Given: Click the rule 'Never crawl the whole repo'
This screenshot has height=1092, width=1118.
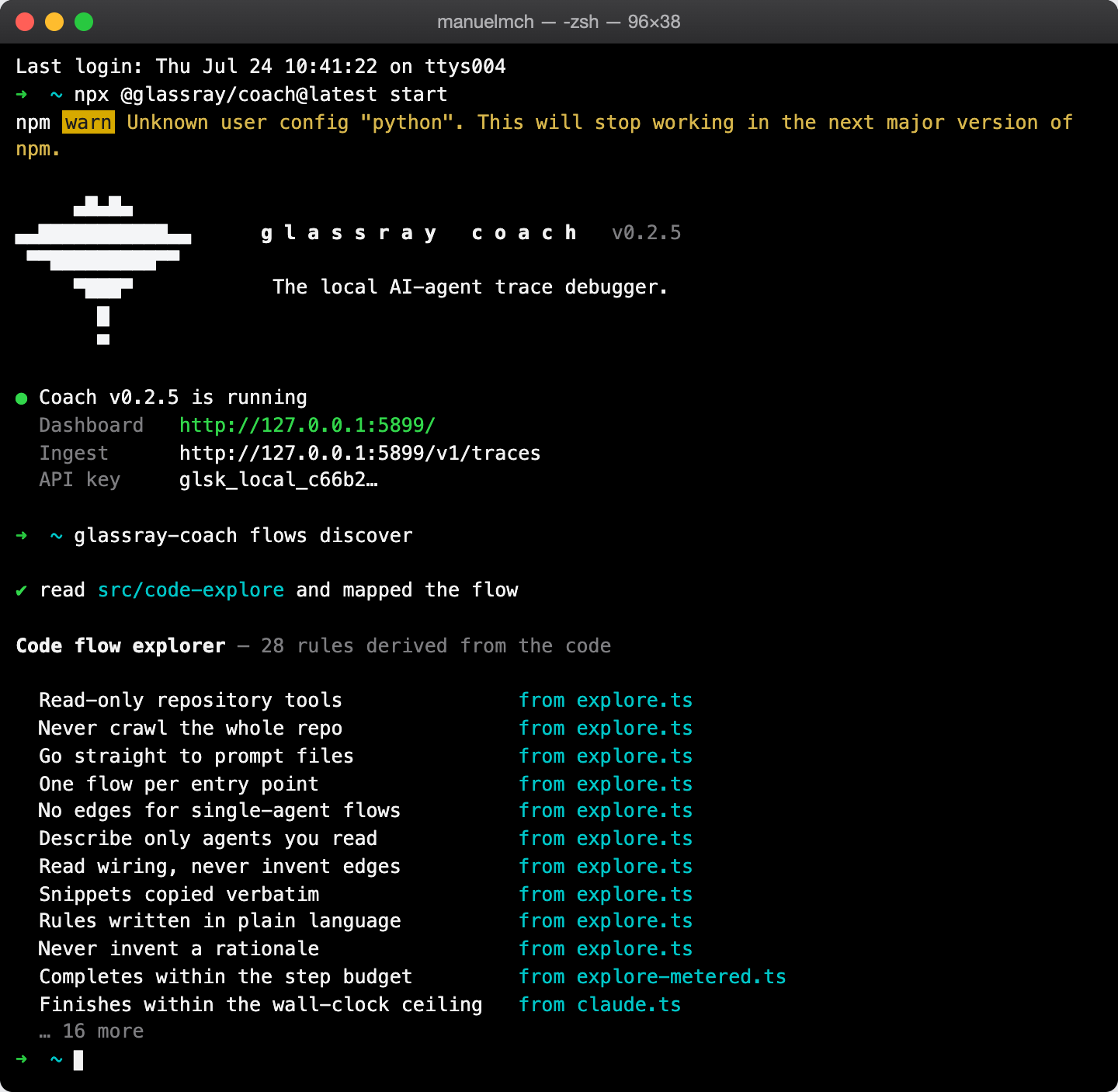Looking at the screenshot, I should pyautogui.click(x=190, y=728).
